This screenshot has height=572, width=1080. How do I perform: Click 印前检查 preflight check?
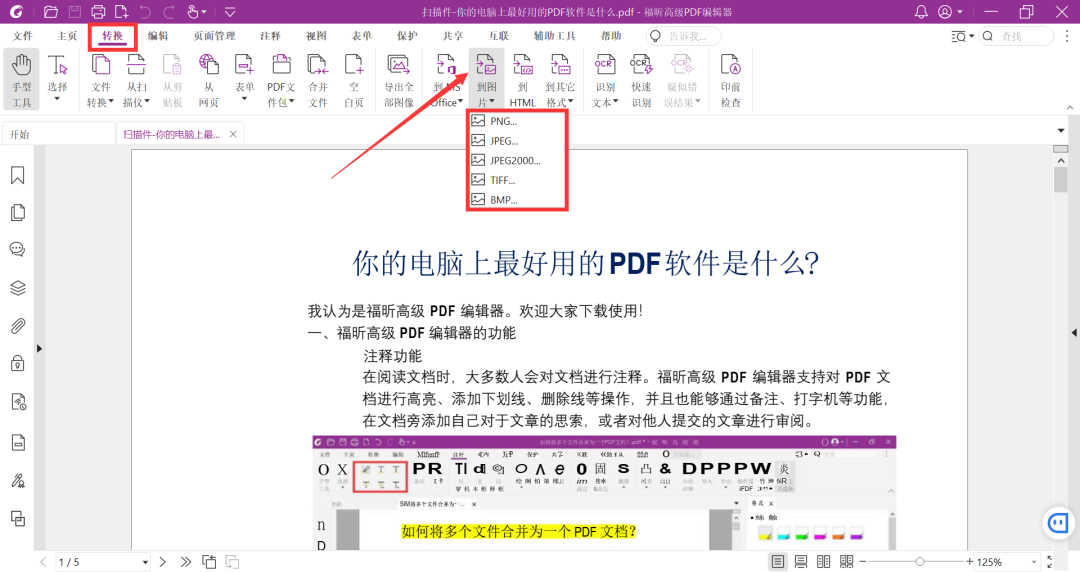(730, 80)
